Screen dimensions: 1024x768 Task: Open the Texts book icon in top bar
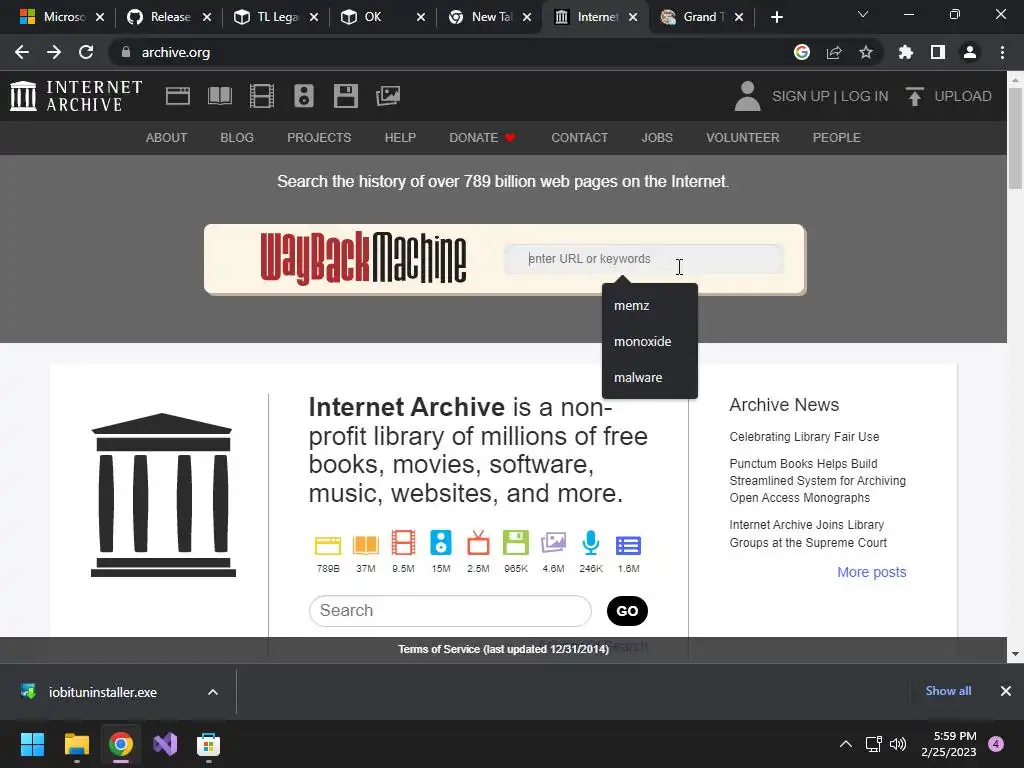click(x=219, y=96)
